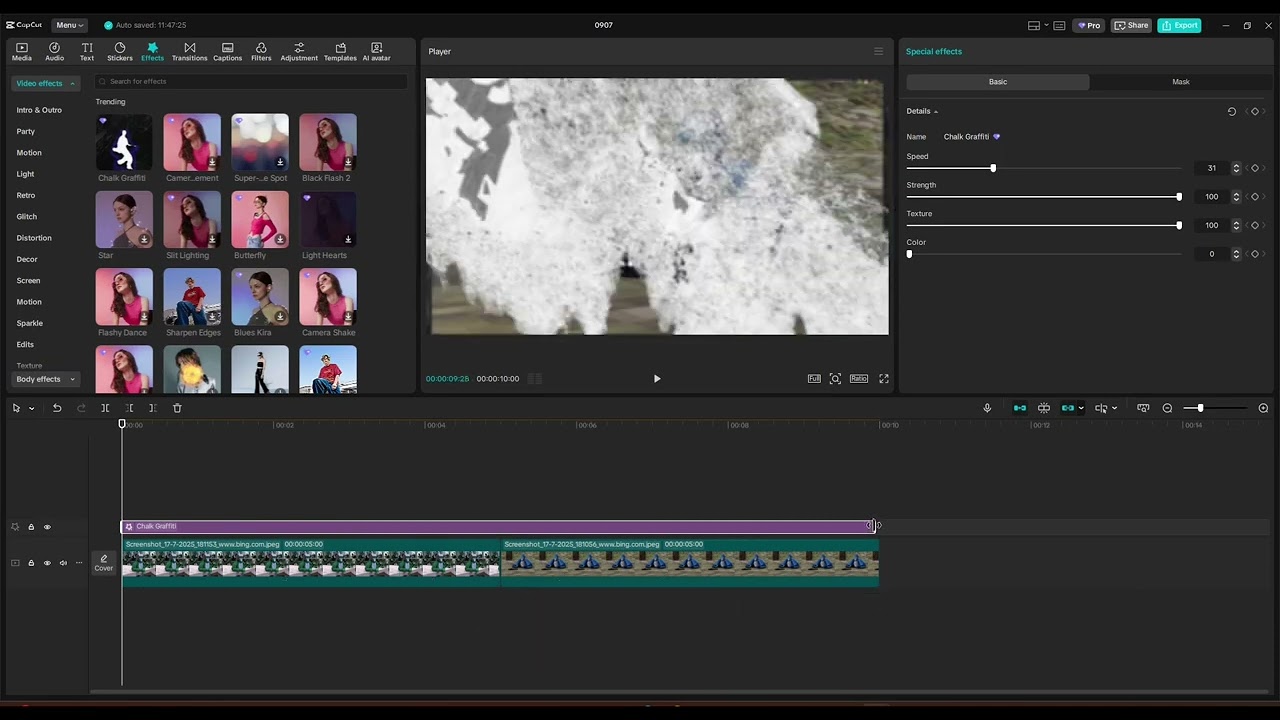1280x720 pixels.
Task: Click the Pro upgrade button
Action: click(1089, 25)
